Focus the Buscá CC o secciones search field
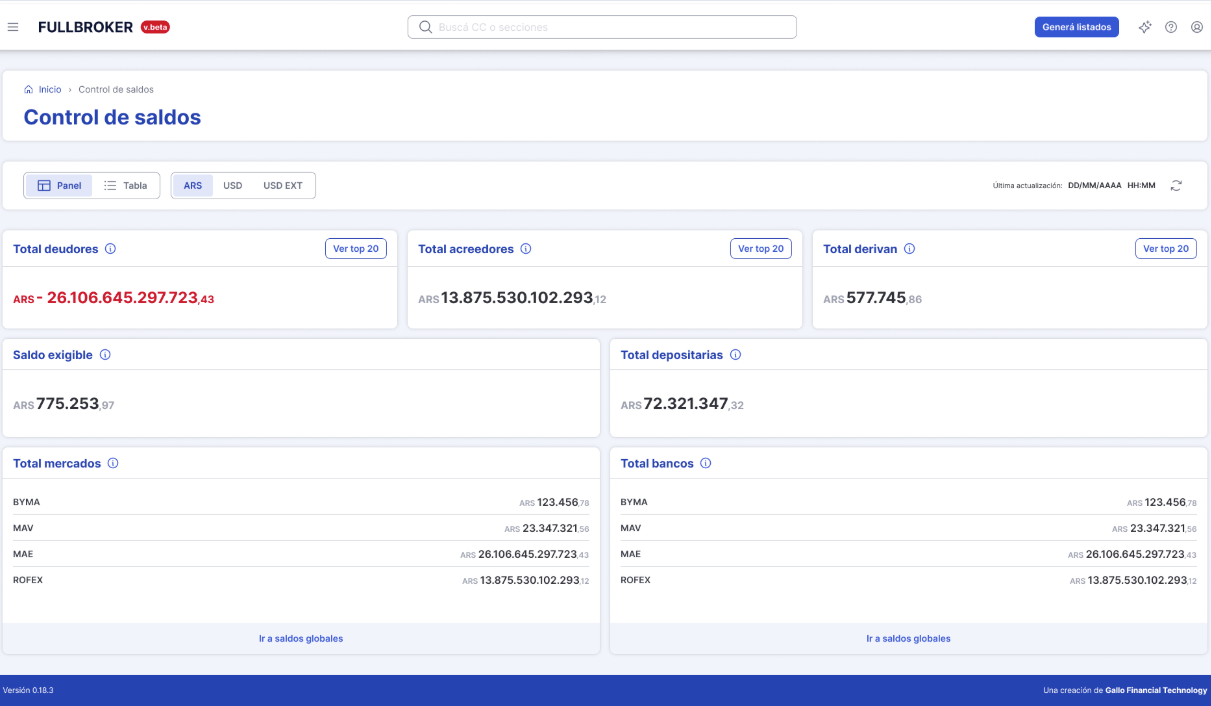This screenshot has width=1211, height=706. click(602, 27)
